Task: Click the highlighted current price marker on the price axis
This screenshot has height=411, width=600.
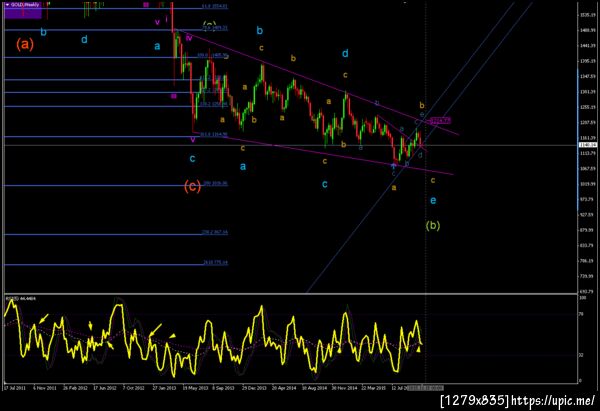Action: coord(588,145)
